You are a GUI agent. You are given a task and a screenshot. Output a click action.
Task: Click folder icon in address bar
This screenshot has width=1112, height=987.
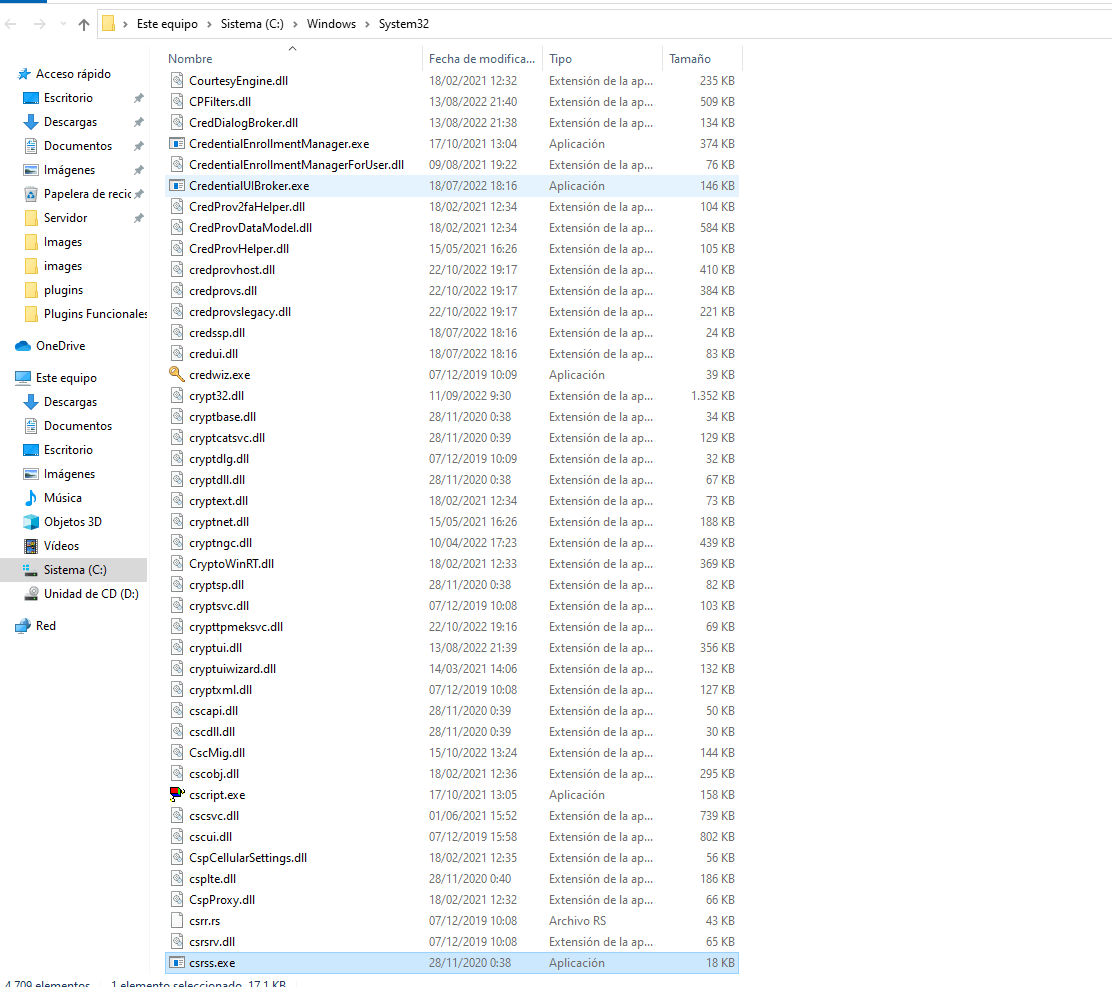(109, 24)
